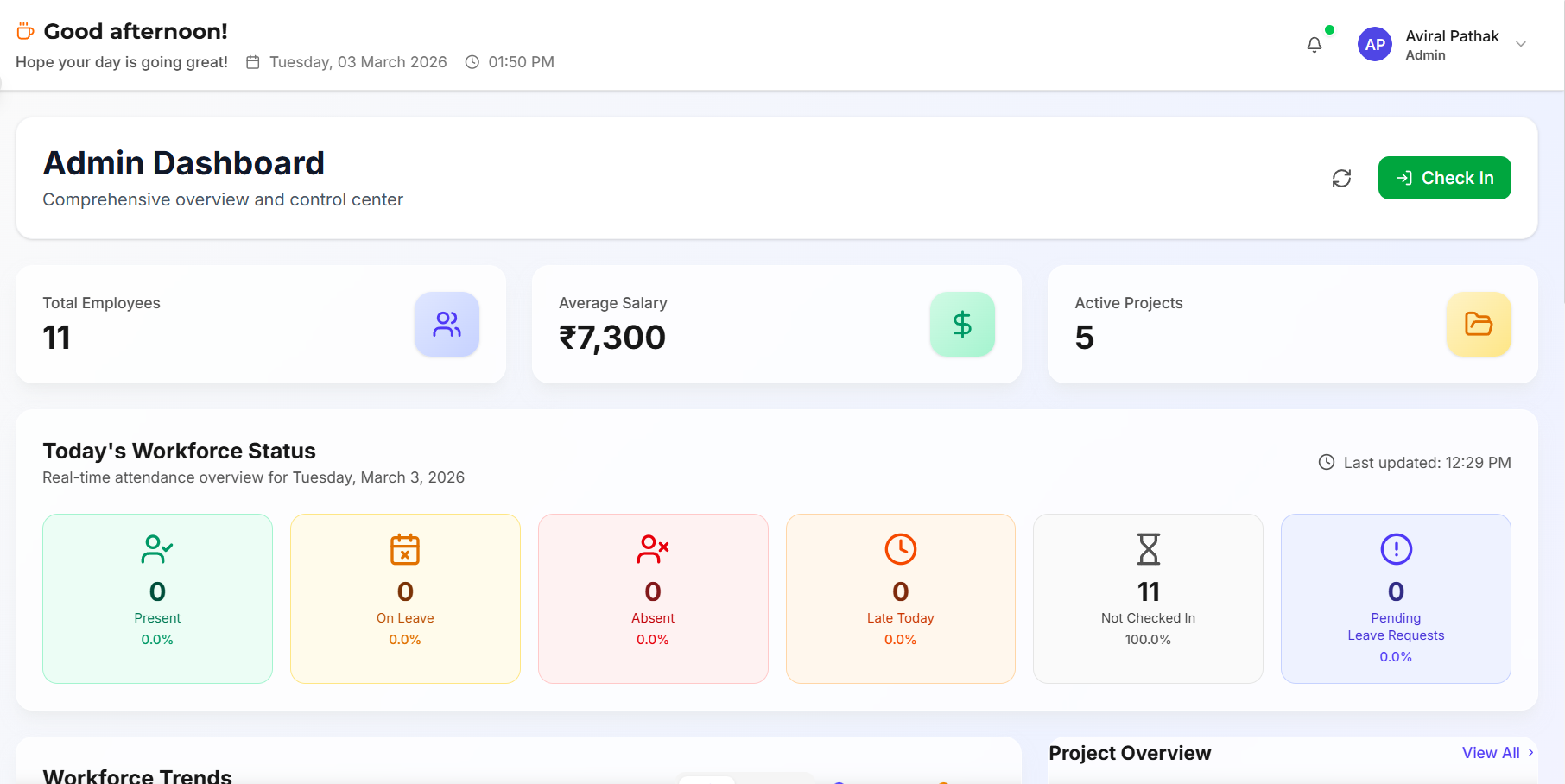Click the AP profile avatar
1565x784 pixels.
coord(1374,44)
